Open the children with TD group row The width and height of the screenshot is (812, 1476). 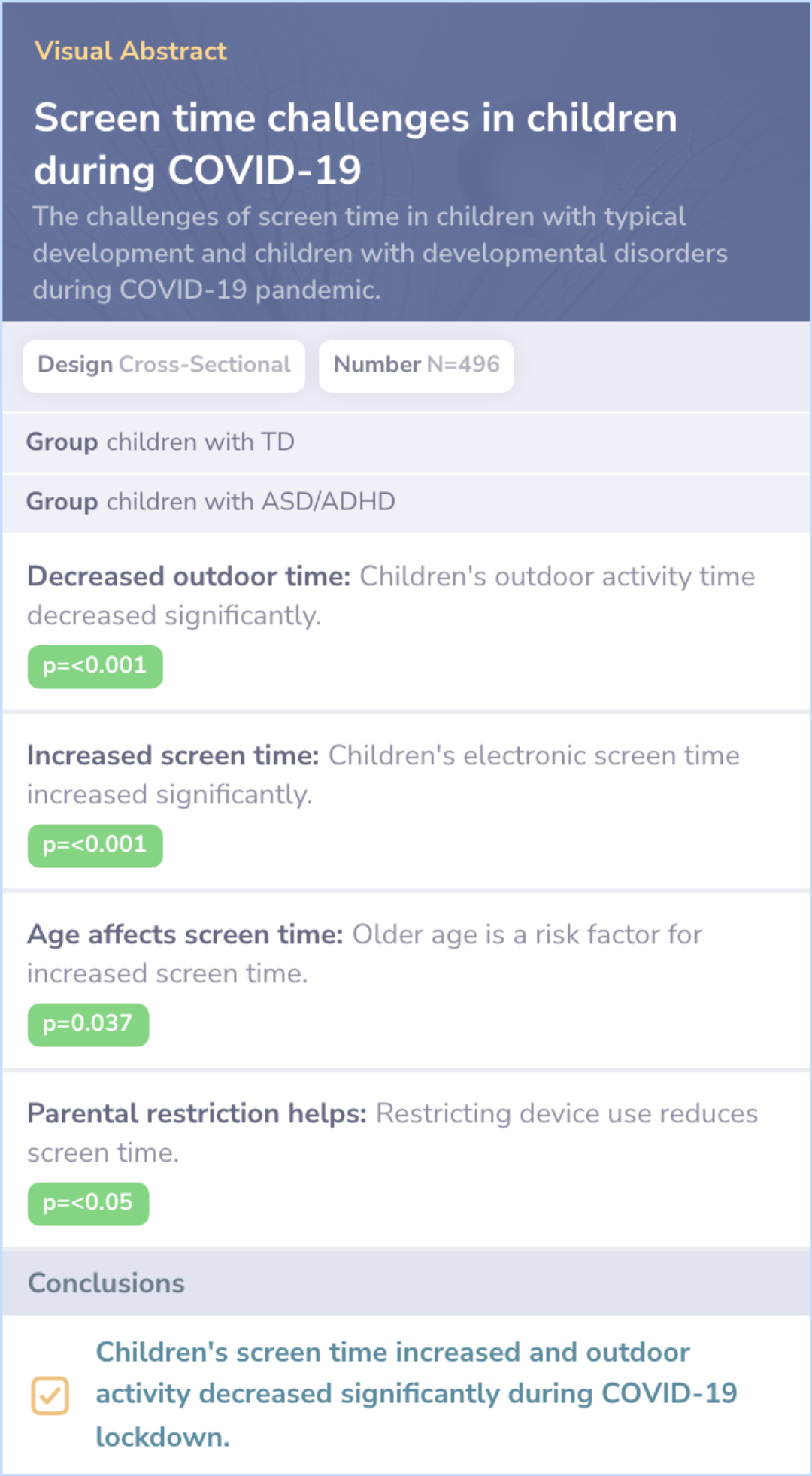point(406,442)
